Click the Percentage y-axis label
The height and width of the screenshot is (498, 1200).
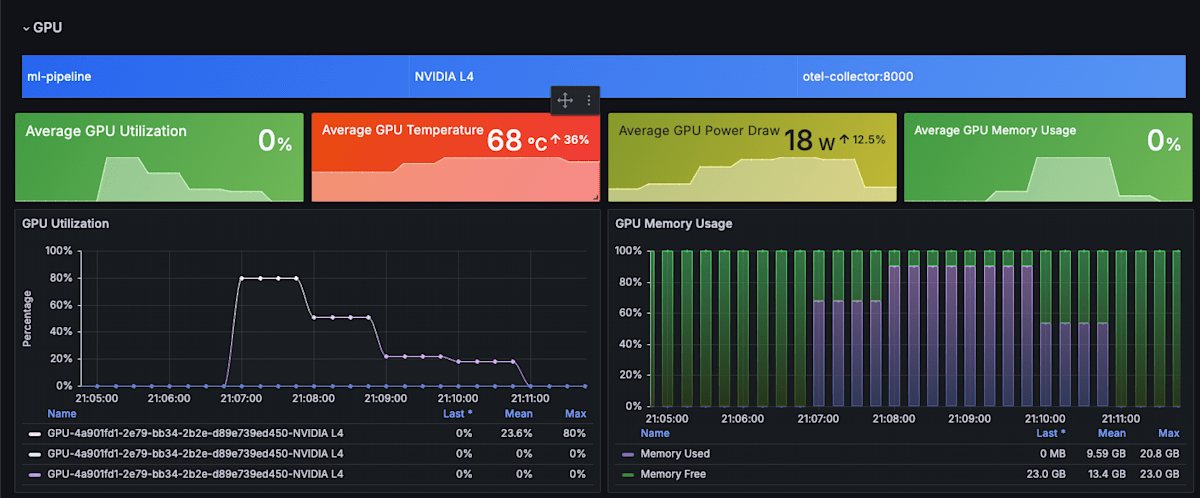pos(28,318)
